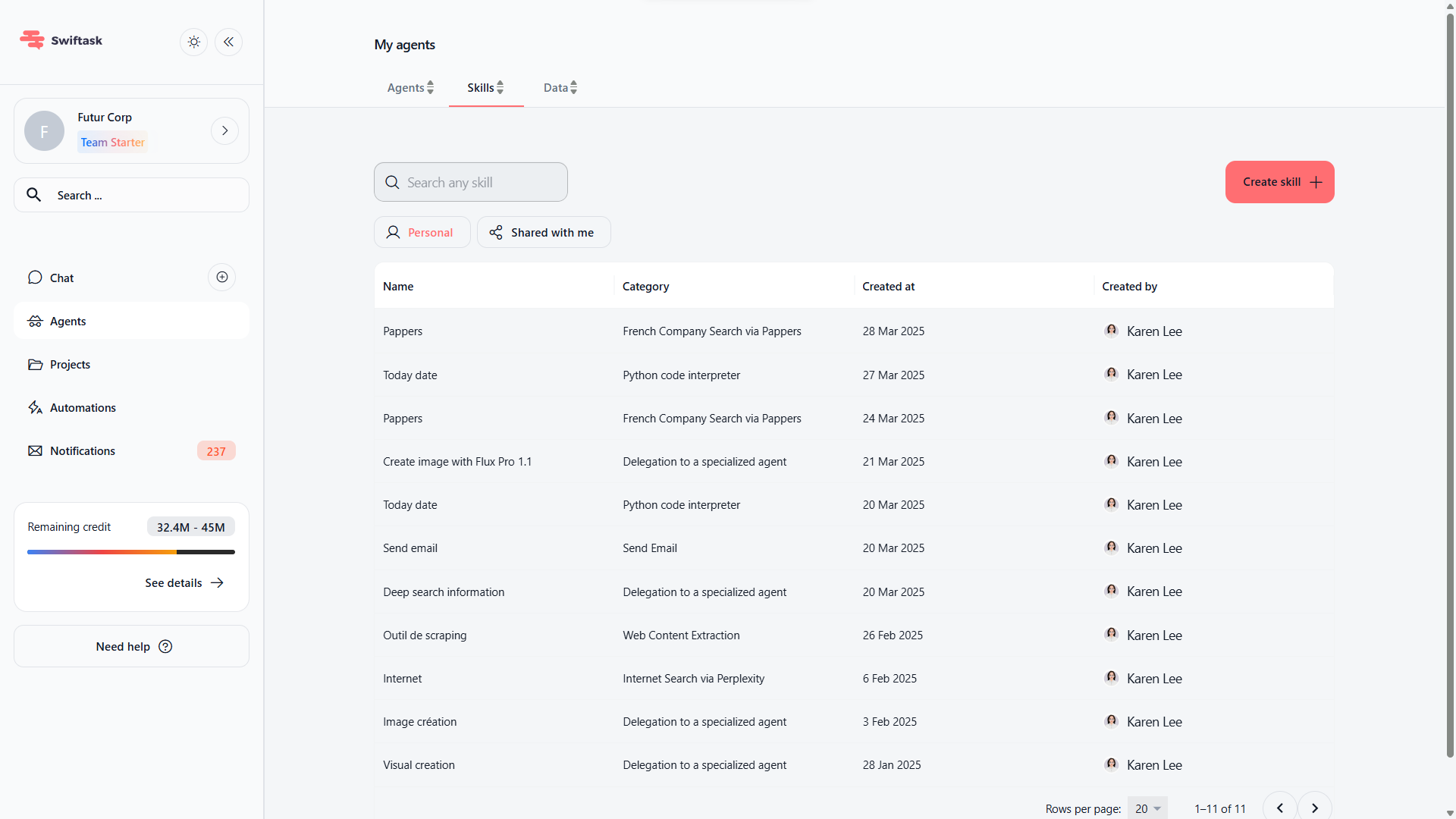1456x819 pixels.
Task: Expand the Futur Corp workspace chevron
Action: [224, 130]
